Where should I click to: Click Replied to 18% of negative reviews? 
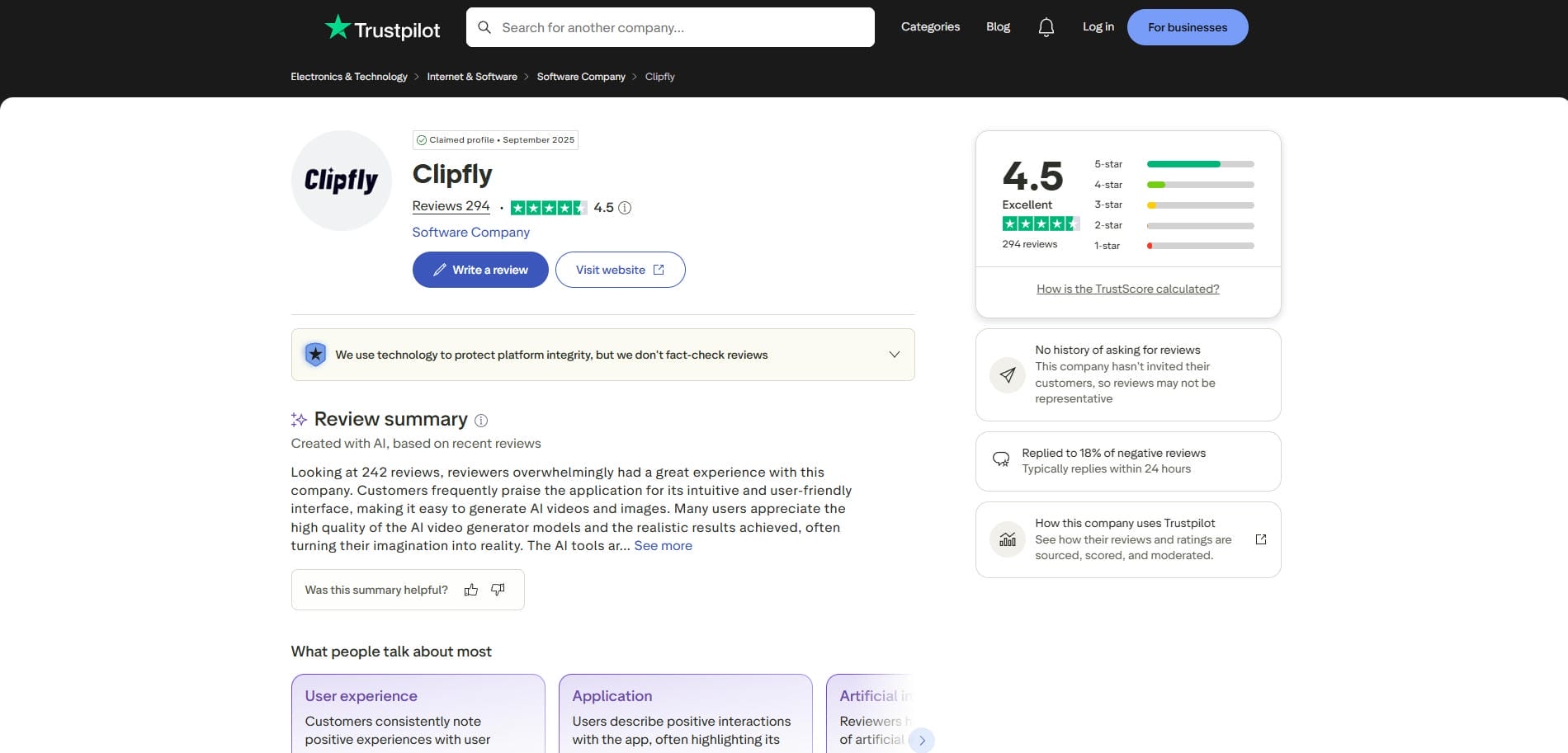pyautogui.click(x=1113, y=453)
